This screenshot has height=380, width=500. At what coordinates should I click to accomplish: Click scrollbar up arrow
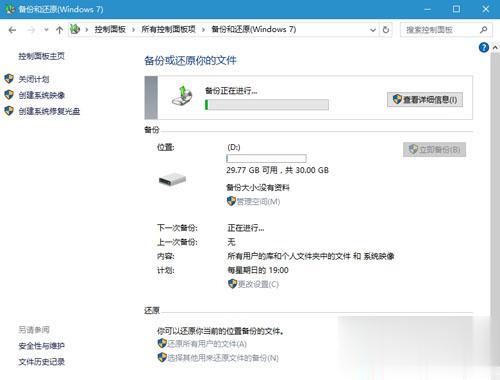pos(495,48)
